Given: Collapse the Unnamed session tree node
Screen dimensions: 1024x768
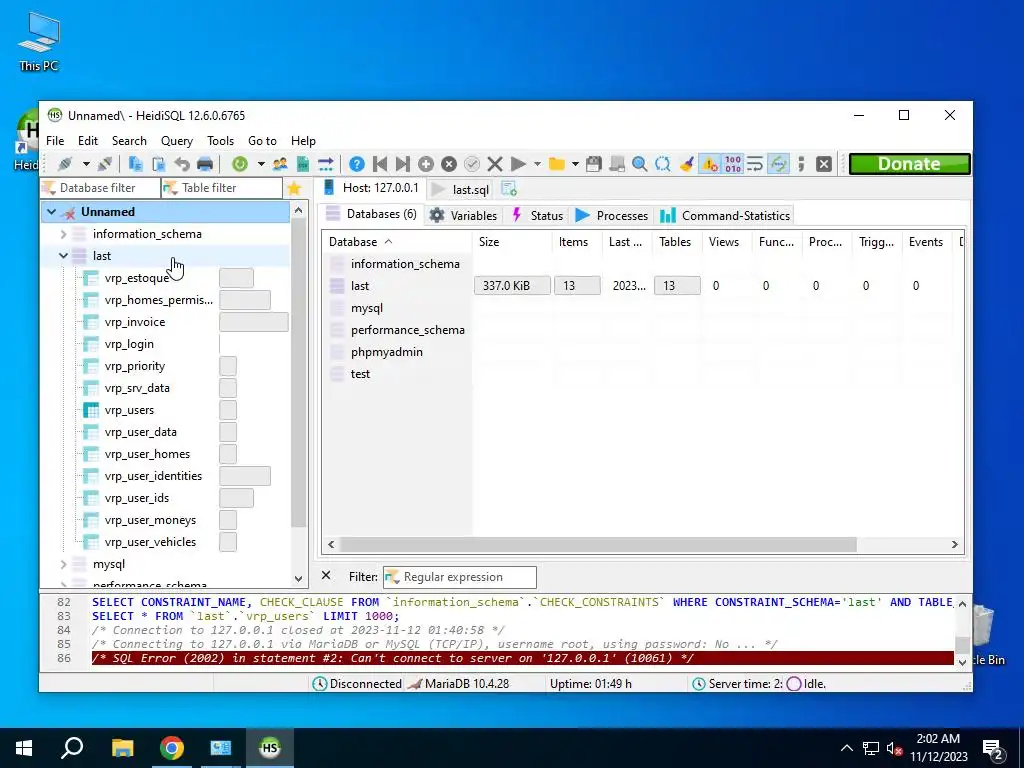Looking at the screenshot, I should pos(52,212).
